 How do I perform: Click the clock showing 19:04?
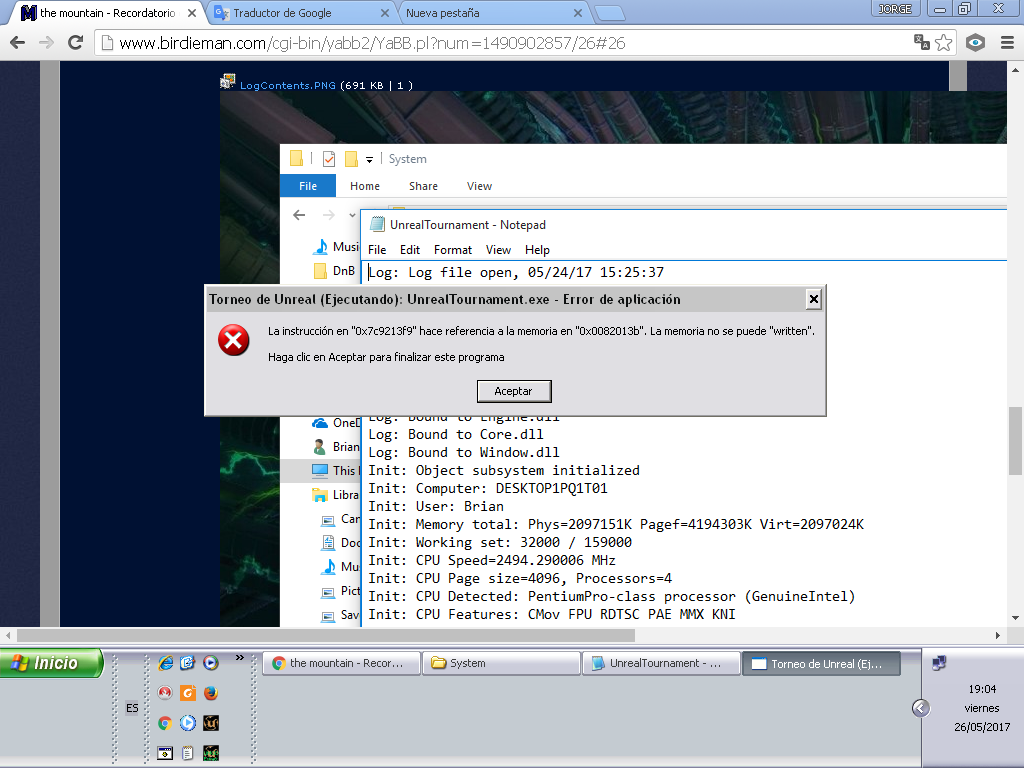click(x=982, y=689)
